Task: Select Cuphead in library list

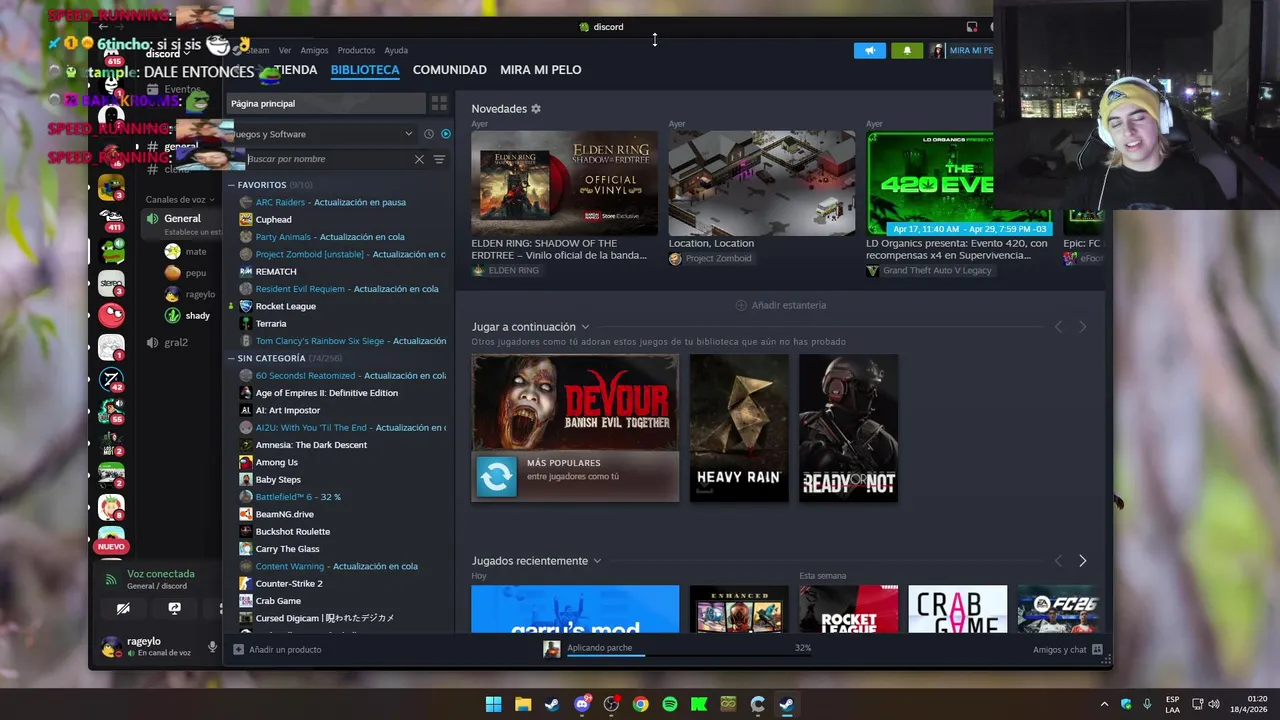Action: click(x=273, y=219)
